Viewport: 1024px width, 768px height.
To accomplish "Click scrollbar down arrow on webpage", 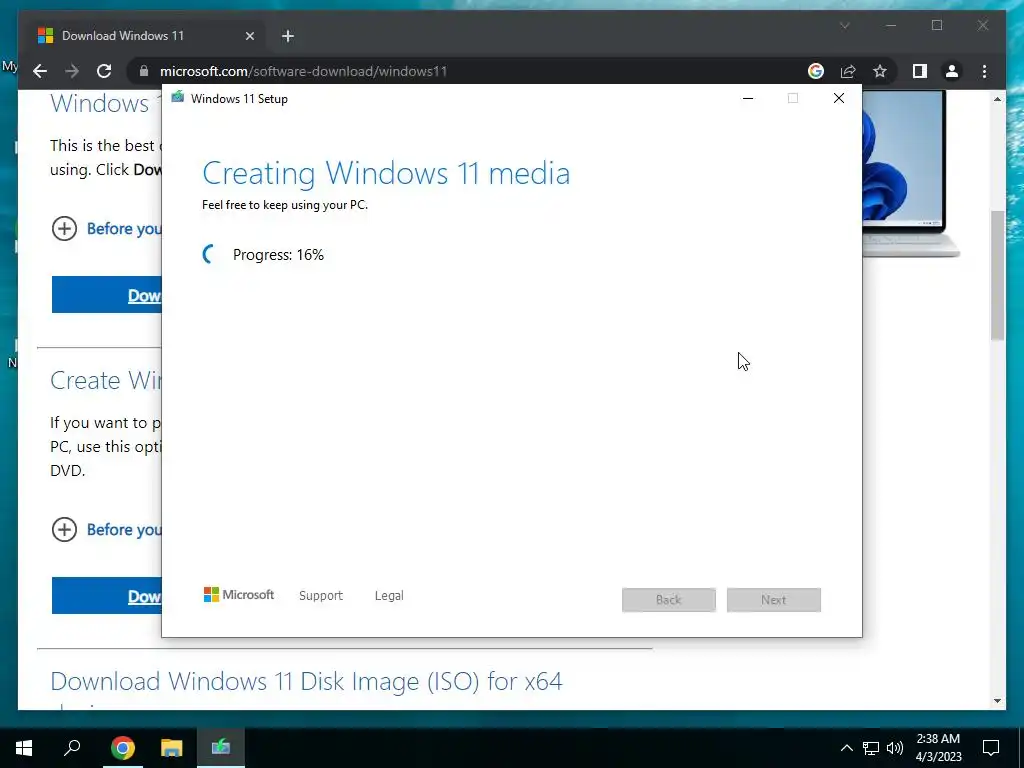I will point(997,701).
